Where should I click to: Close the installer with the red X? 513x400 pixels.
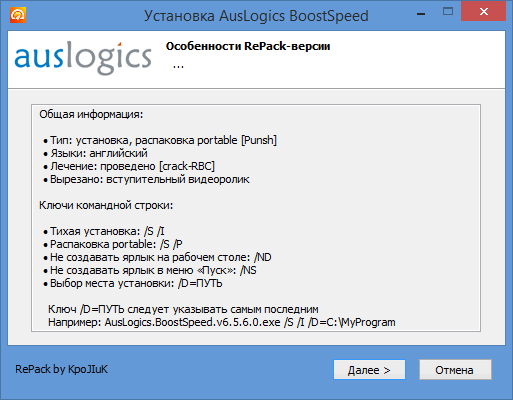(483, 12)
